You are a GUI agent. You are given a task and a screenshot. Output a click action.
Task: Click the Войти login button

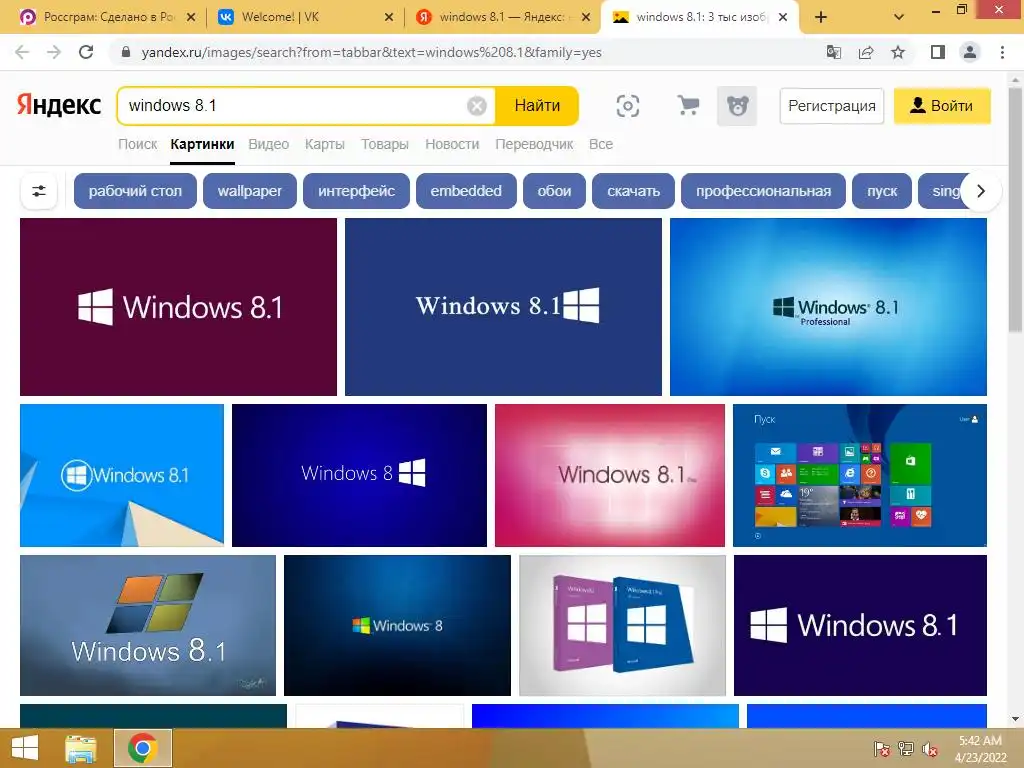(942, 106)
